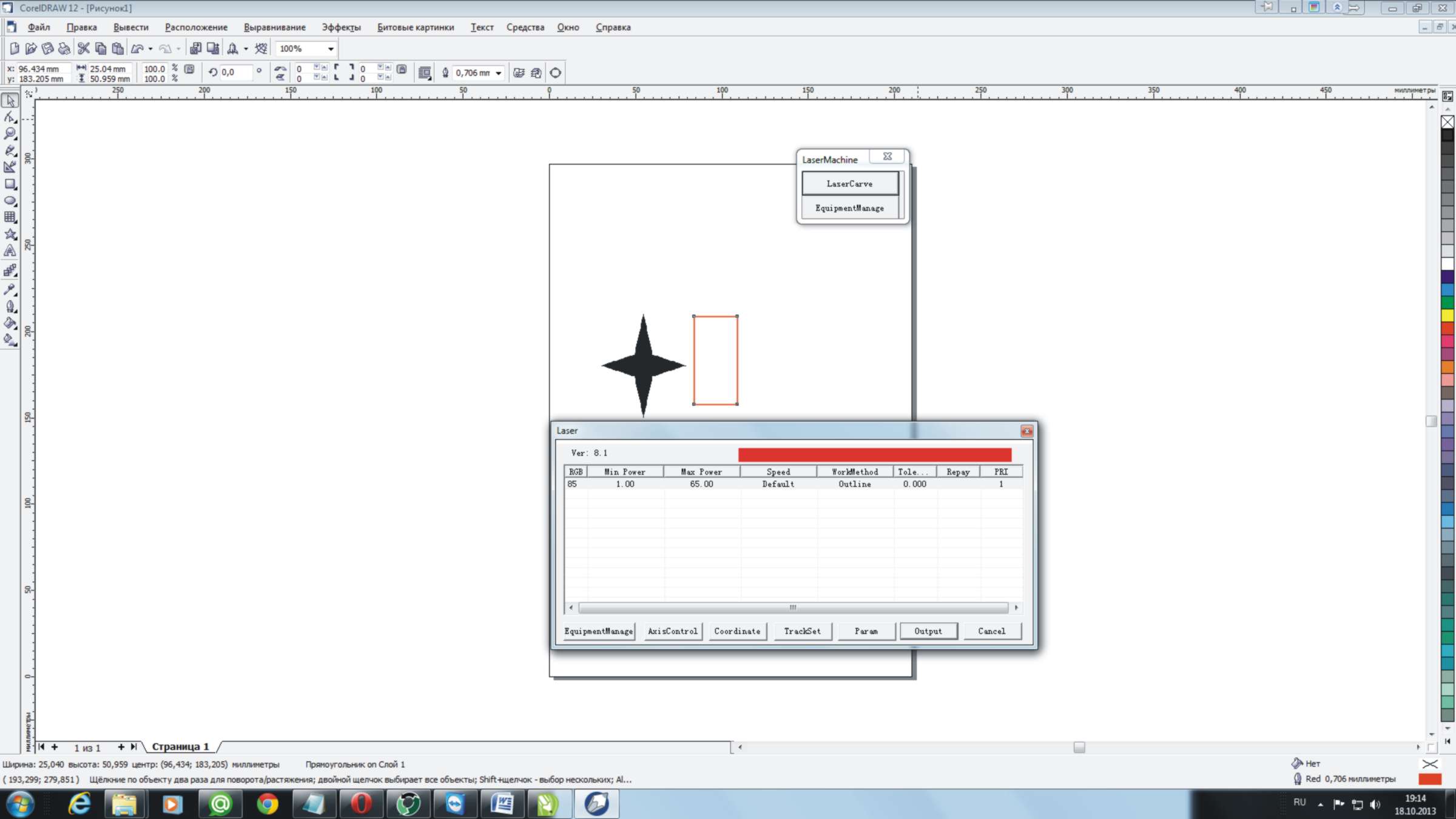Viewport: 1456px width, 819px height.
Task: Click the rotation angle input field
Action: coord(235,72)
